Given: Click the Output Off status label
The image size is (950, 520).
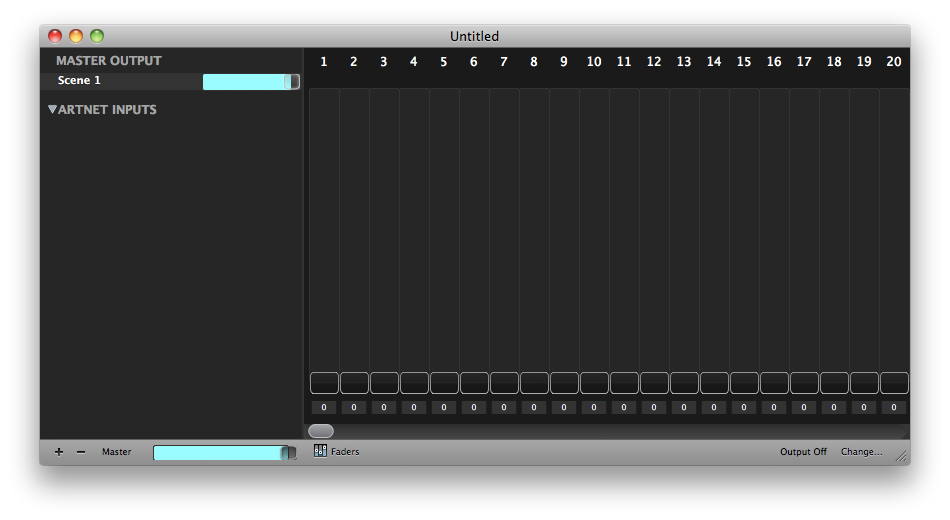Looking at the screenshot, I should [x=803, y=452].
